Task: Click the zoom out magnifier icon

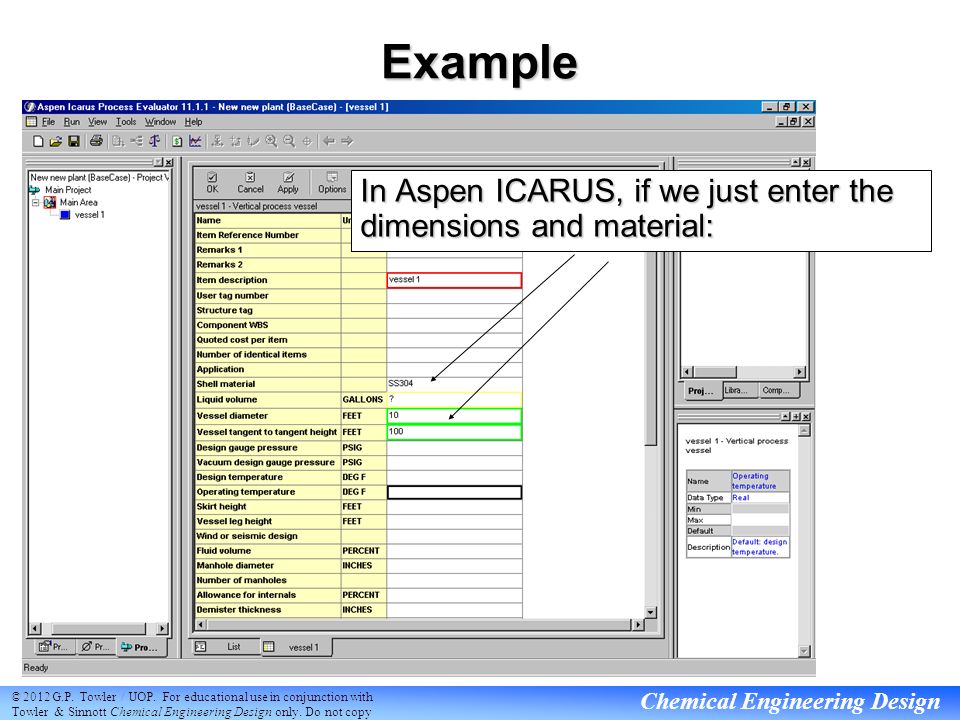Action: click(x=289, y=141)
